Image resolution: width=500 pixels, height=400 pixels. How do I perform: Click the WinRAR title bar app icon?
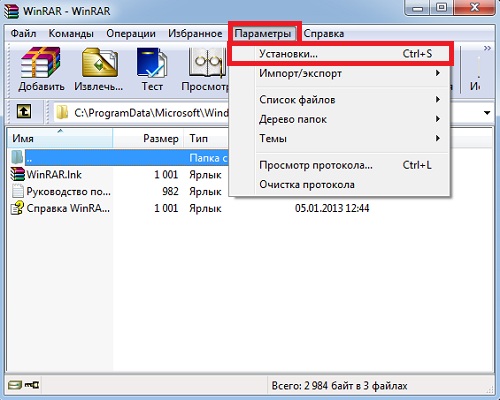pos(11,11)
